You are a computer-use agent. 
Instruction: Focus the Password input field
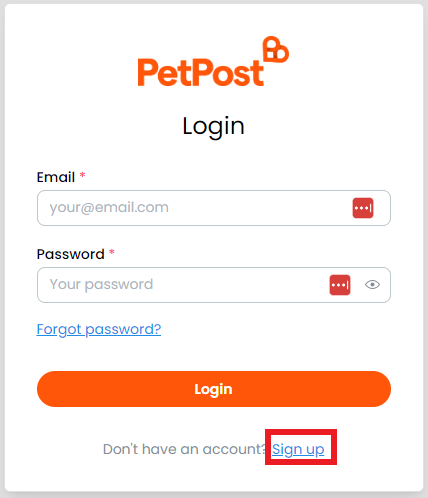tap(214, 285)
